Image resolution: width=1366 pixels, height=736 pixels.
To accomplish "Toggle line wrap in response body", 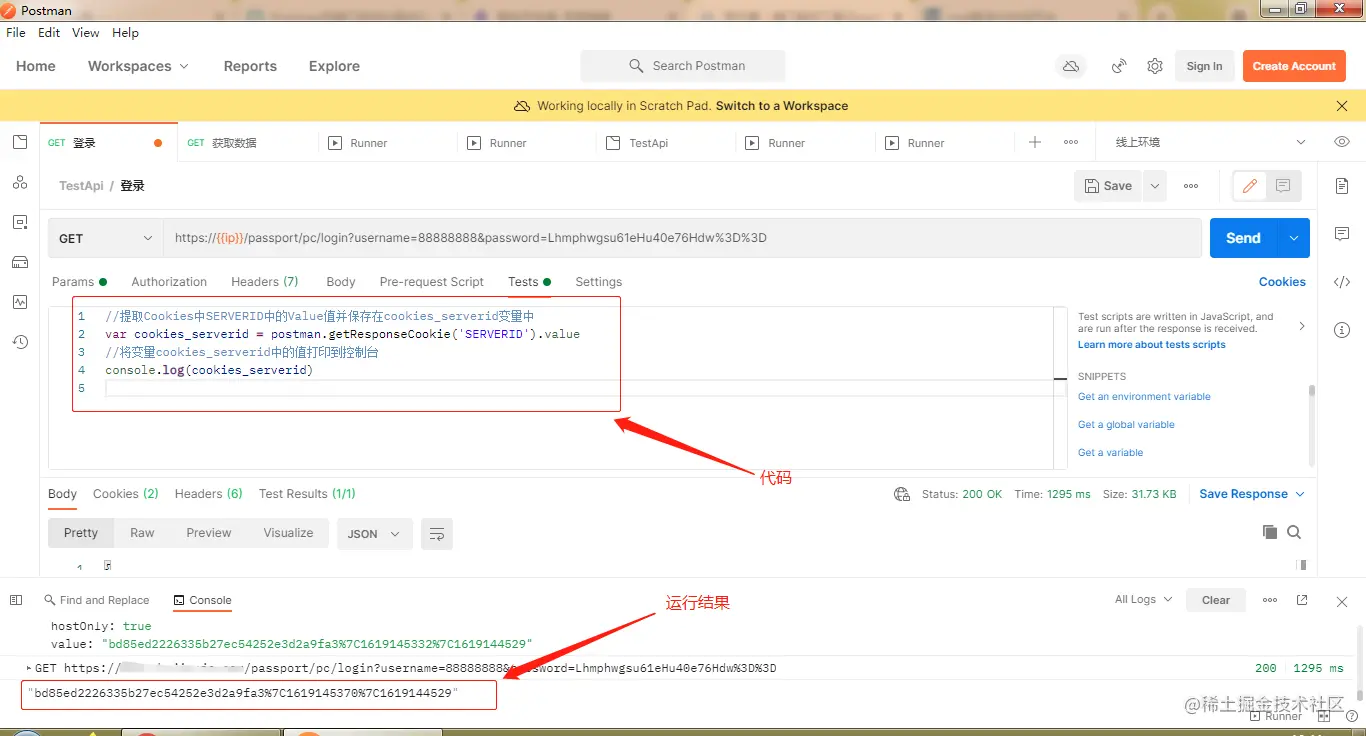I will coord(437,534).
